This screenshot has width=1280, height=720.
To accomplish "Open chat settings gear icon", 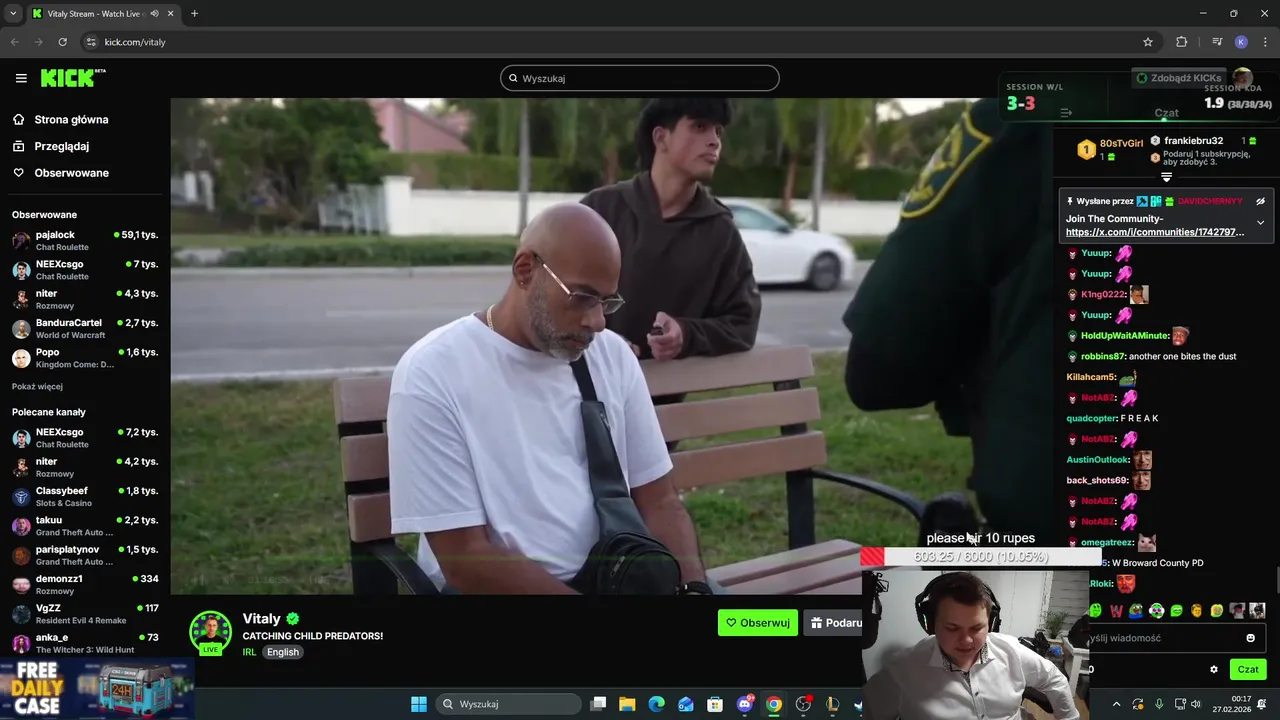I will pos(1214,670).
